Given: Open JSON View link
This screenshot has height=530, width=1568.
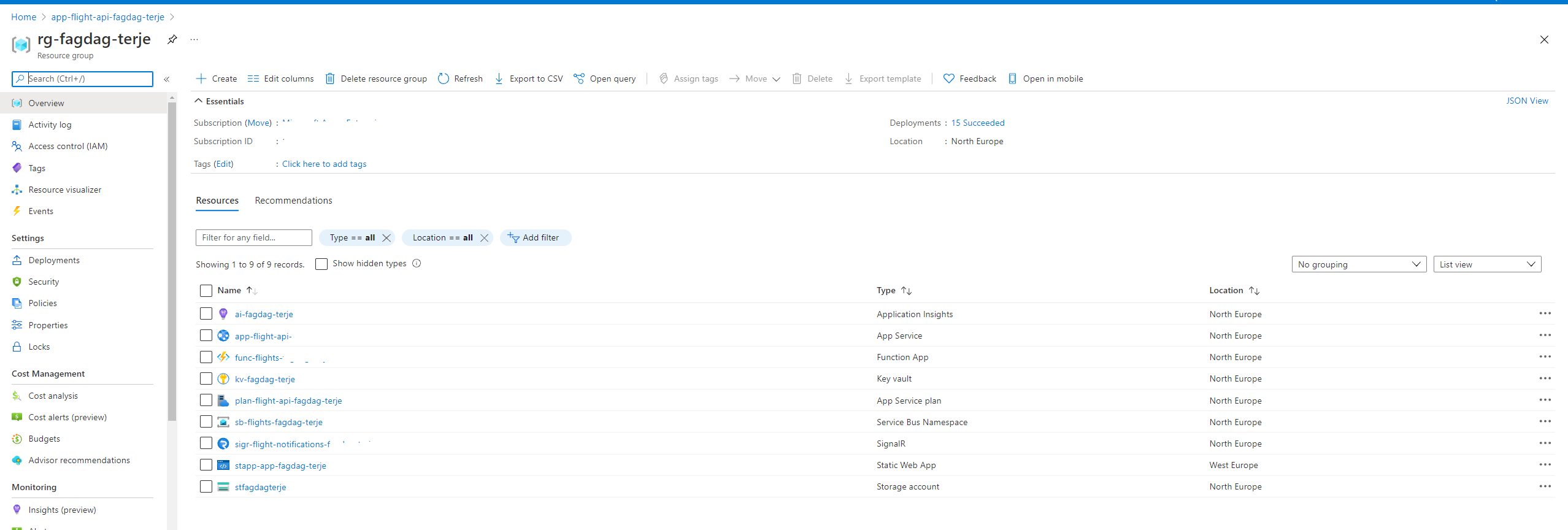Looking at the screenshot, I should (1527, 101).
